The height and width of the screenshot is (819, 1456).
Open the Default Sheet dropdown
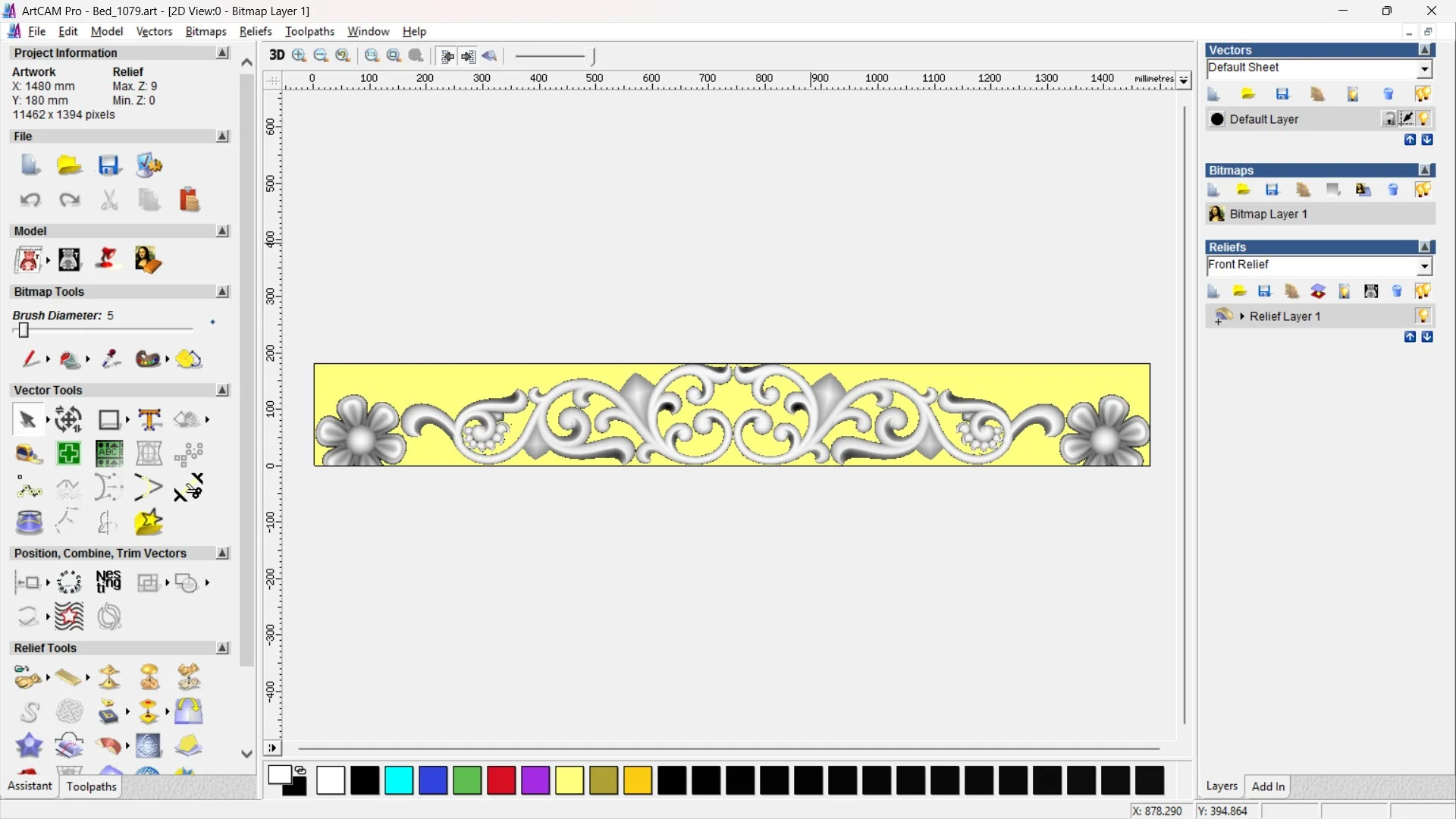(1424, 69)
